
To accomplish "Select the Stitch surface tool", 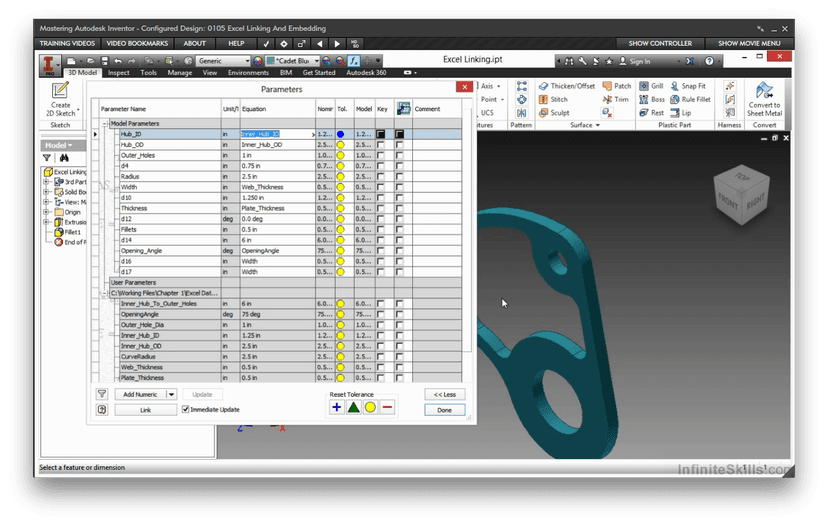I will click(553, 99).
